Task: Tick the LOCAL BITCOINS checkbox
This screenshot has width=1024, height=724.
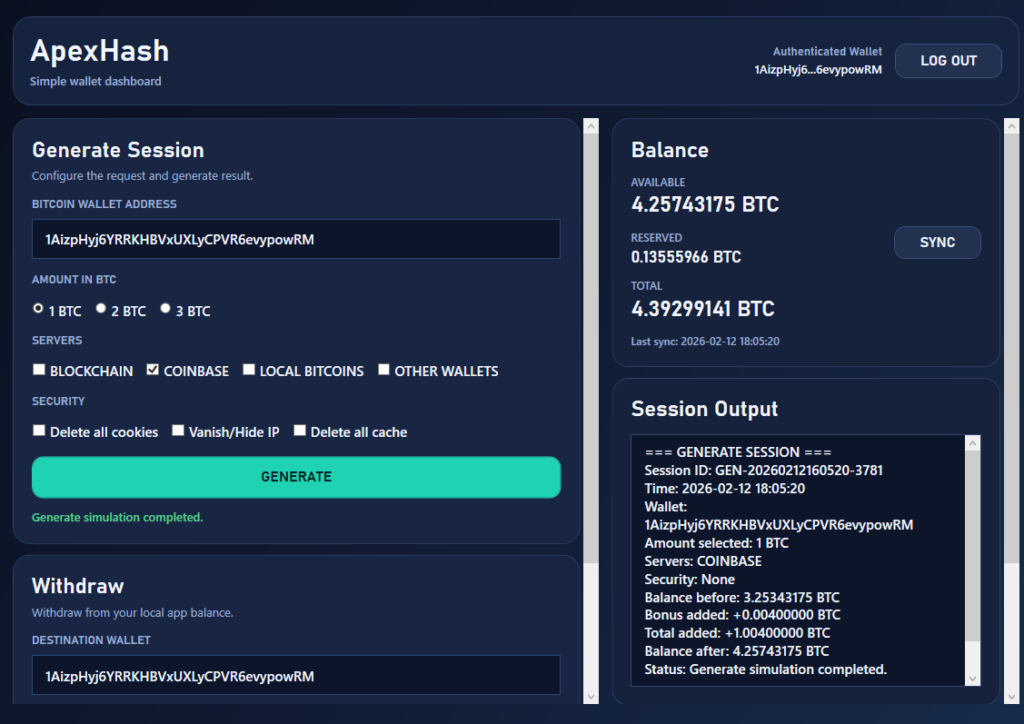Action: 249,370
